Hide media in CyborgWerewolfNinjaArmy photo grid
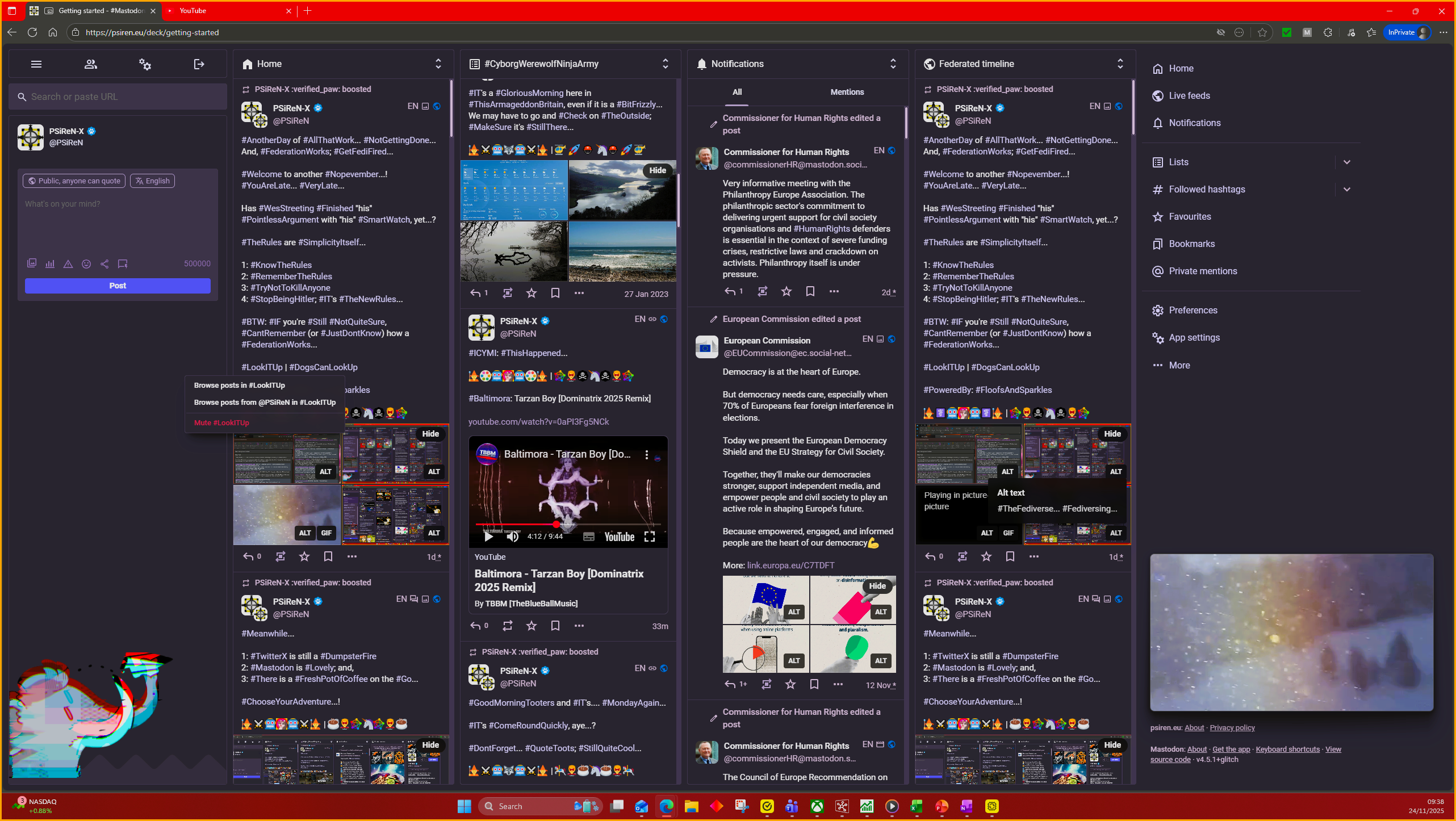 [x=657, y=170]
